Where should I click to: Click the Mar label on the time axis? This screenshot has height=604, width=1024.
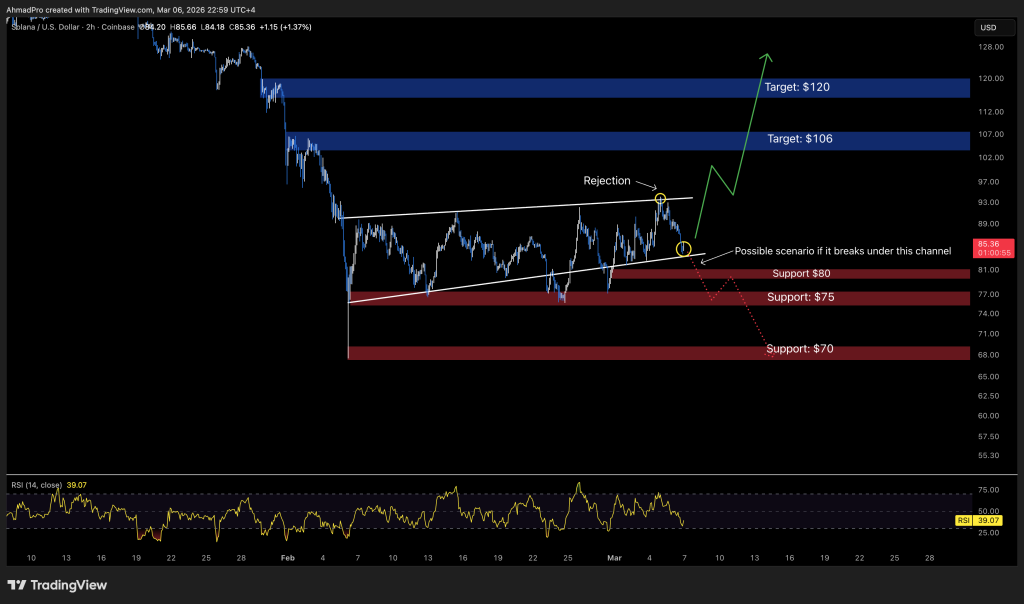tap(615, 556)
